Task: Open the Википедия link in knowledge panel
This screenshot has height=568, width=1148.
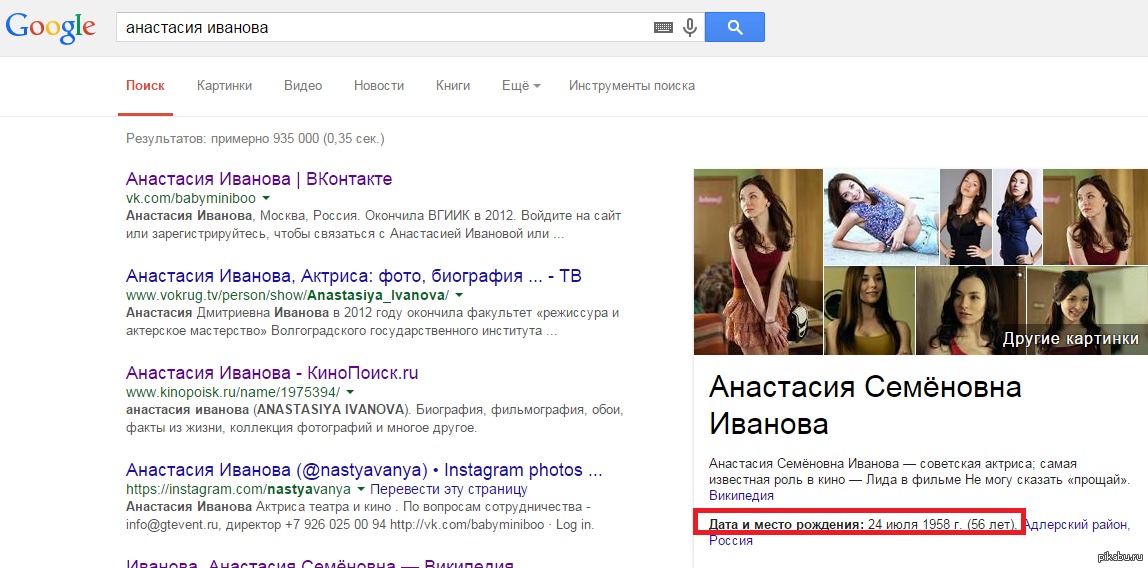Action: coord(742,496)
